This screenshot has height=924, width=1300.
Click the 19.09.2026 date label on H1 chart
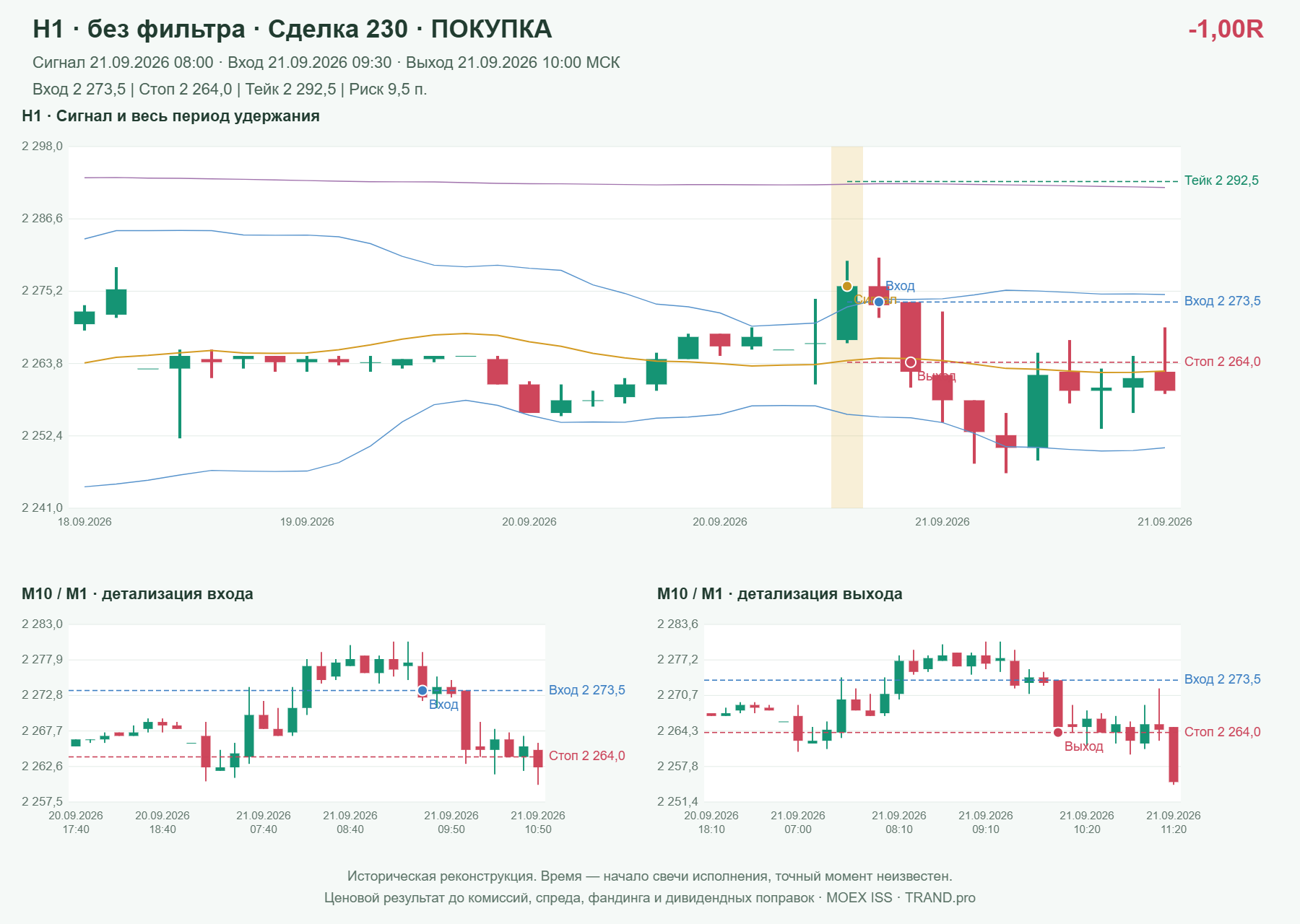[x=307, y=522]
